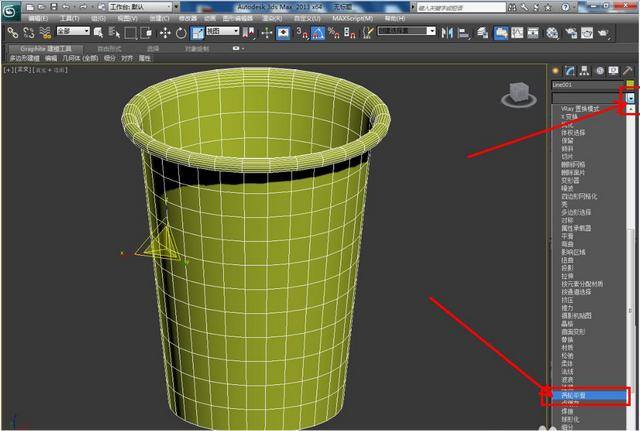The height and width of the screenshot is (431, 640).
Task: Open the [+] viewport options menu
Action: click(x=8, y=70)
